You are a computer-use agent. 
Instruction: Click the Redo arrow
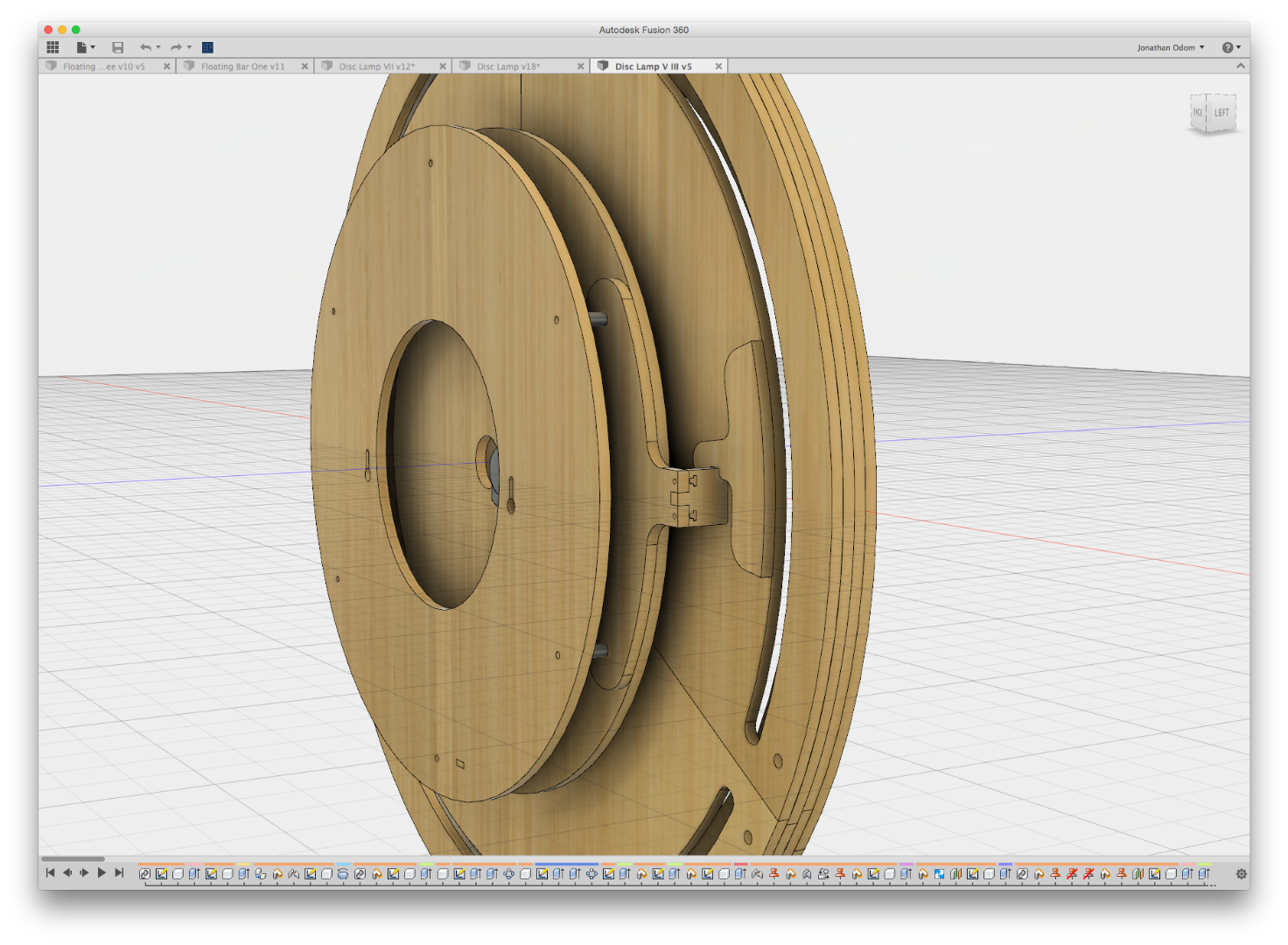click(x=176, y=47)
